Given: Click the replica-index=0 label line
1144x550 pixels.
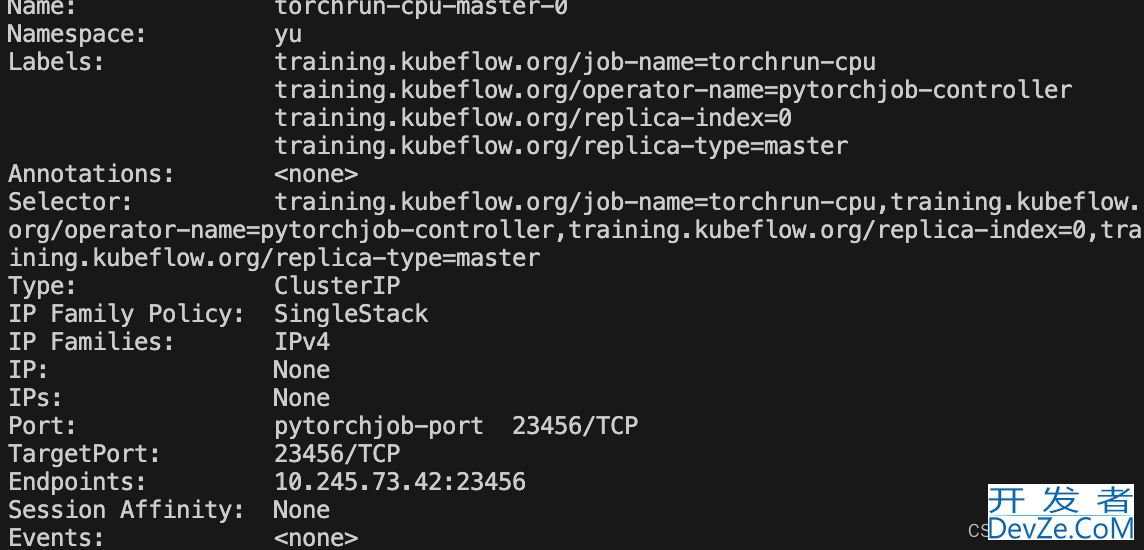Looking at the screenshot, I should (x=533, y=118).
